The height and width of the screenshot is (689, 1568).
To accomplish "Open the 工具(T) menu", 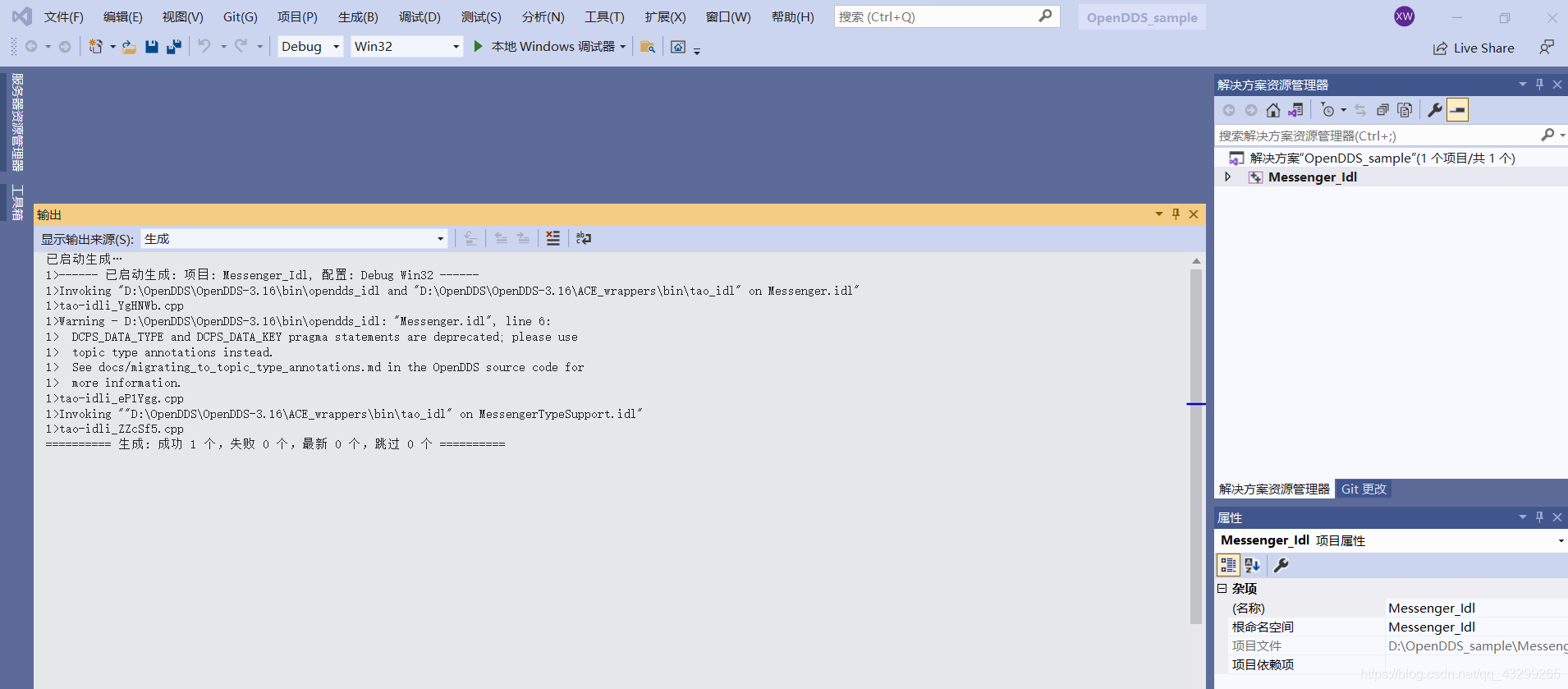I will [604, 16].
